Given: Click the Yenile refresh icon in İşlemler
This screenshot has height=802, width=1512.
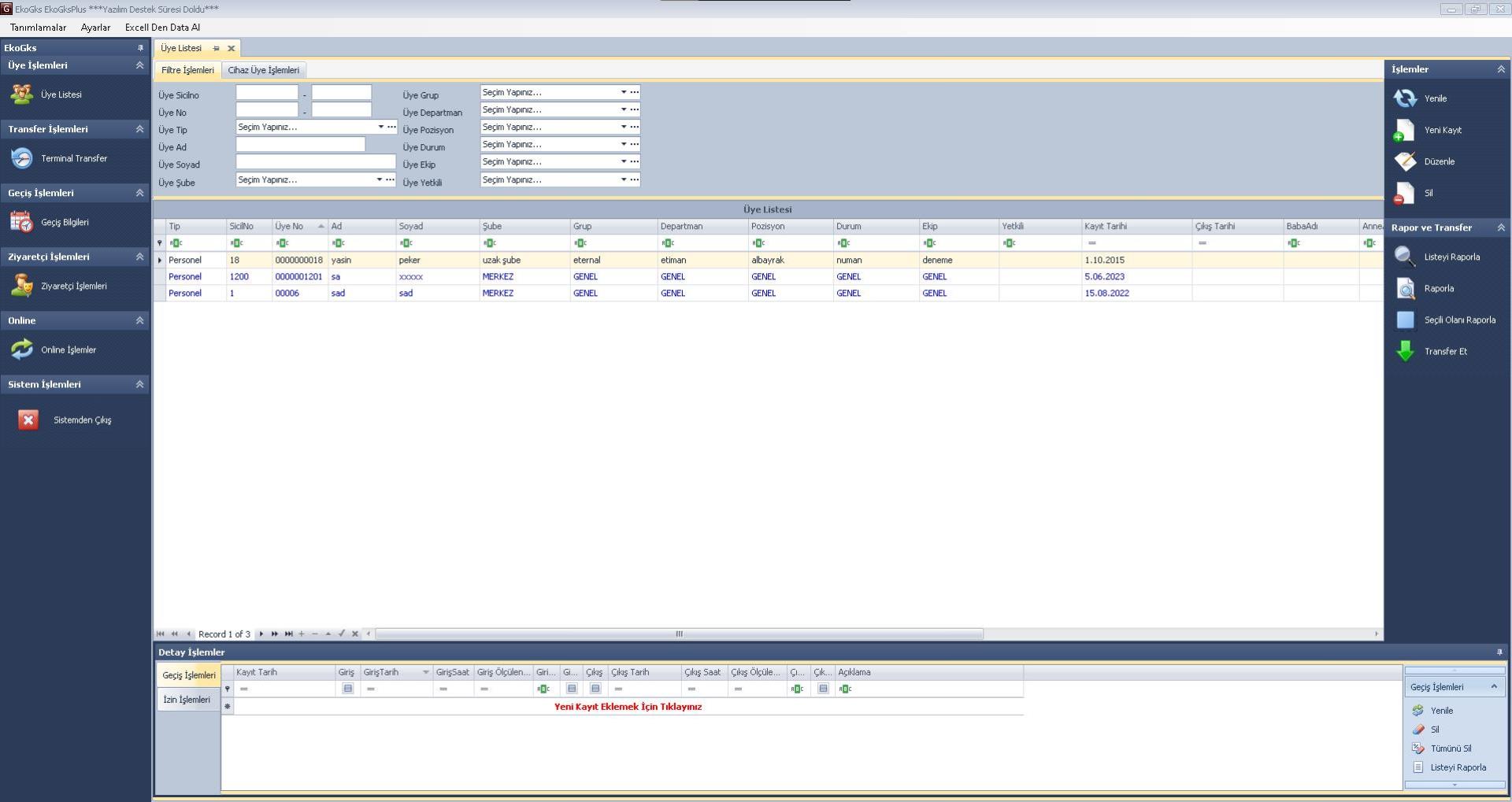Looking at the screenshot, I should (1405, 98).
